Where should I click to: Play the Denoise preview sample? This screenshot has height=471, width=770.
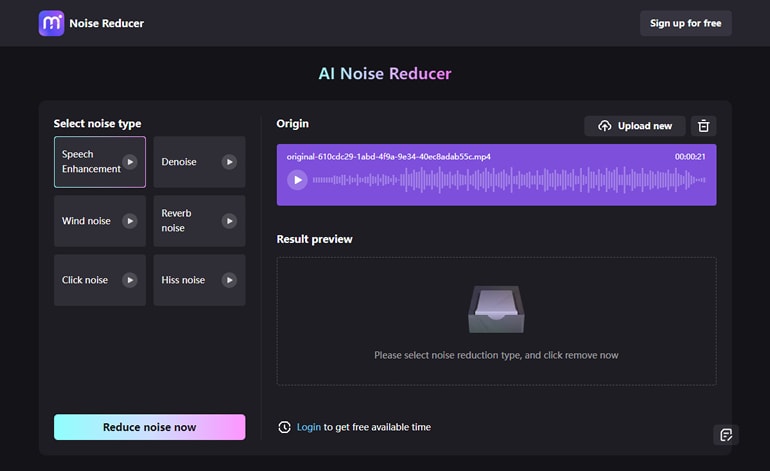coord(229,162)
